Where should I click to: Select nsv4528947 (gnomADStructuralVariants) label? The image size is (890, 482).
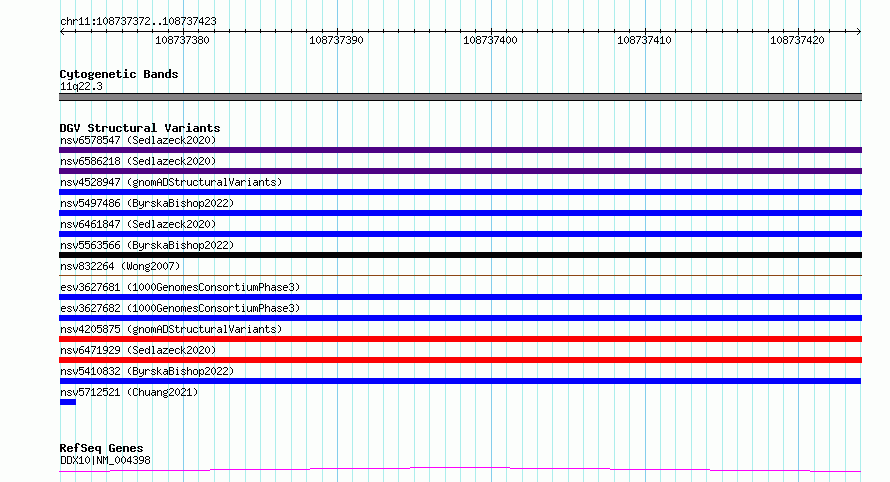171,182
